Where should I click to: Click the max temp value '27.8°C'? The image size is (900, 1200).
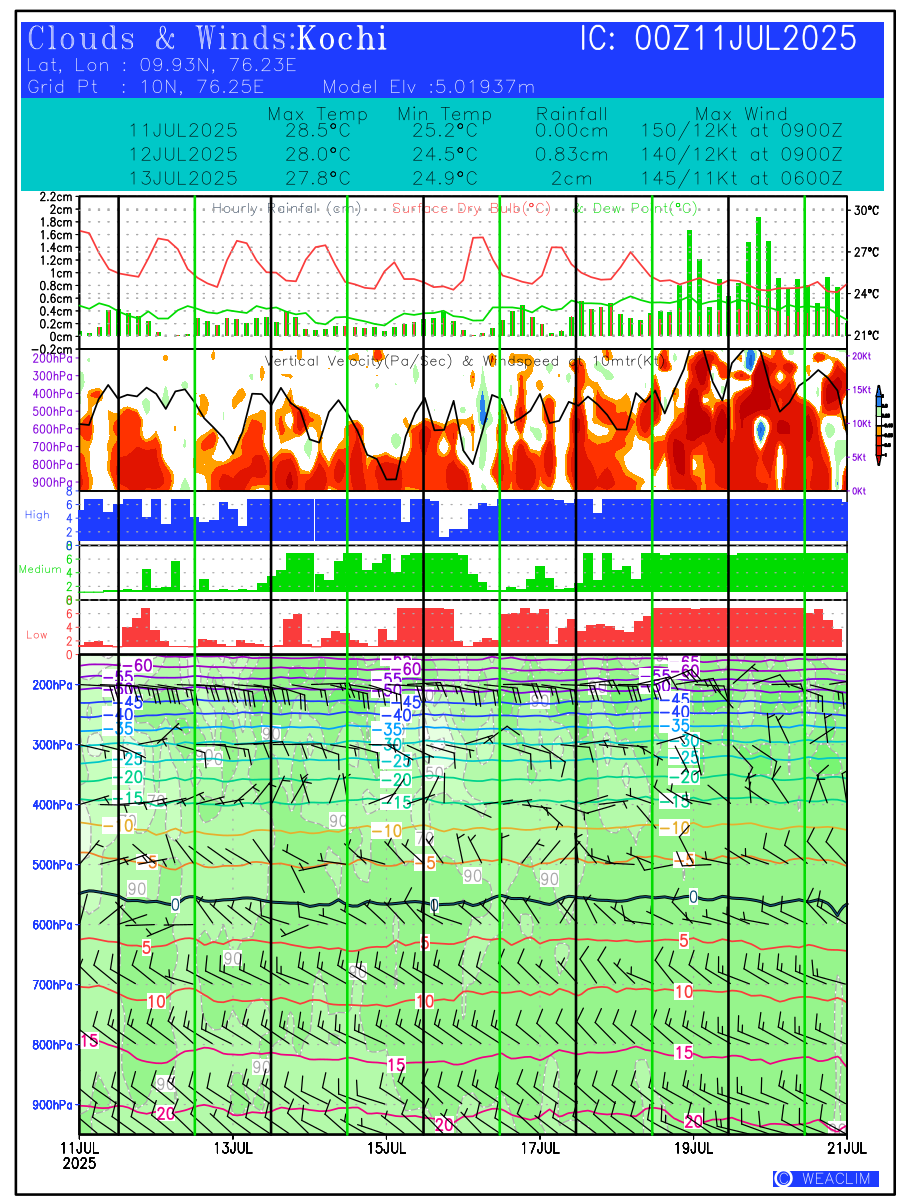(x=316, y=179)
